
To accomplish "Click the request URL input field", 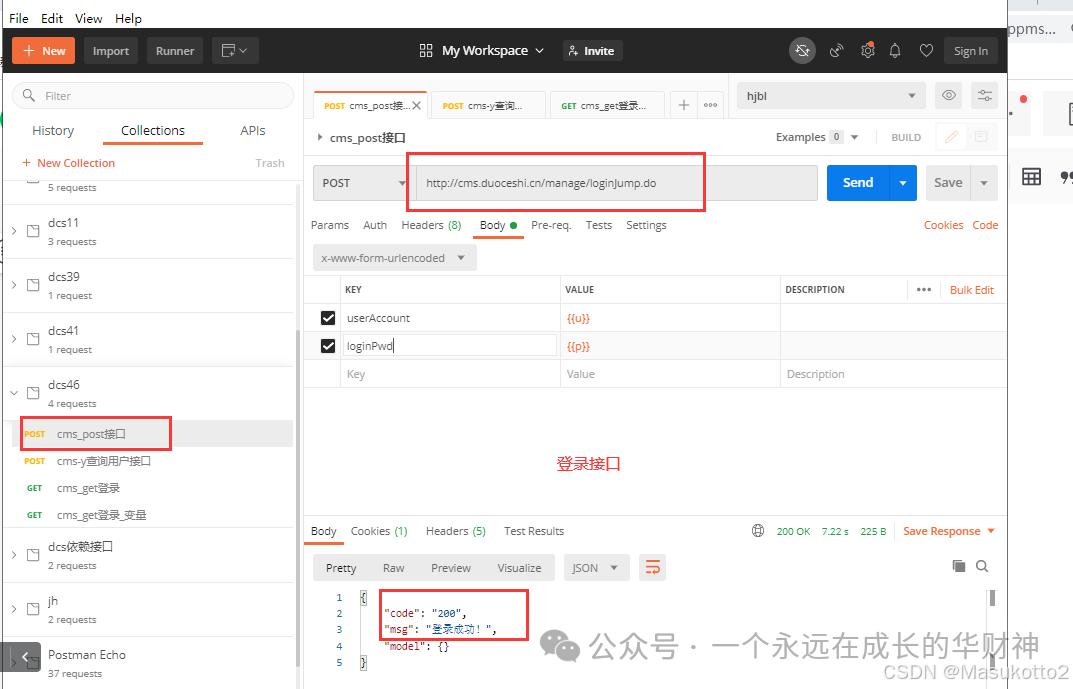I will point(617,183).
